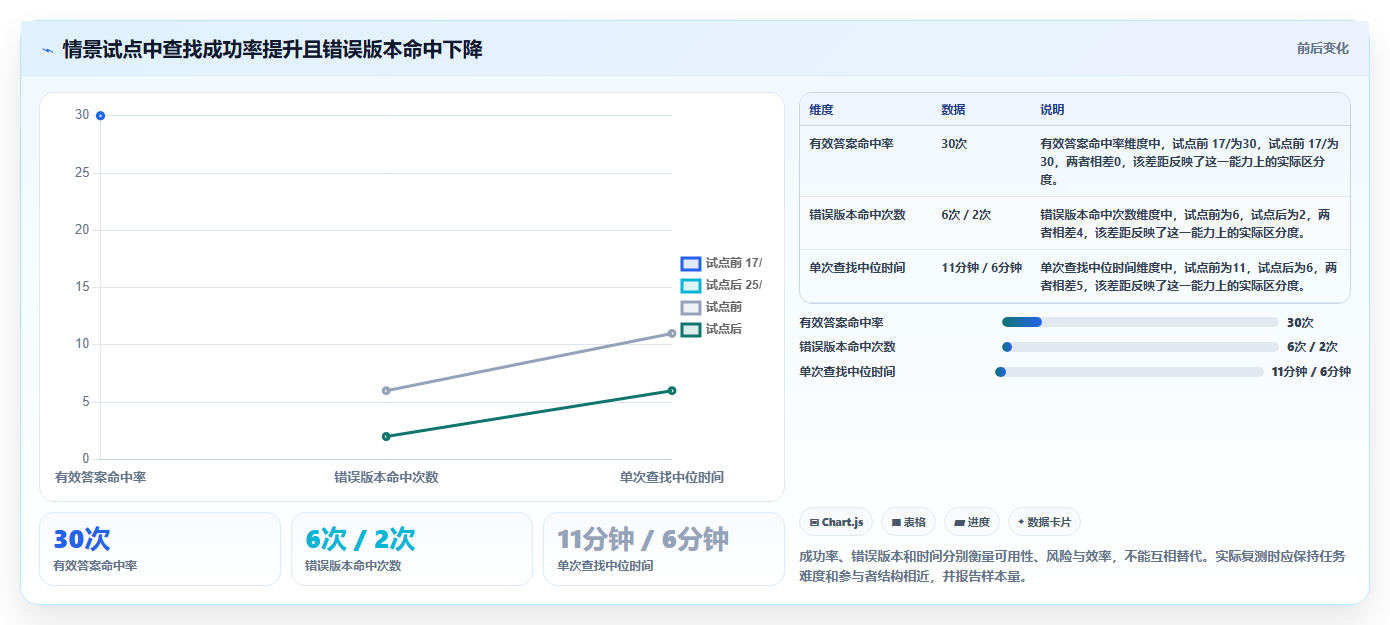The height and width of the screenshot is (625, 1390).
Task: Click the 数据卡片 tag chip
Action: click(1044, 522)
